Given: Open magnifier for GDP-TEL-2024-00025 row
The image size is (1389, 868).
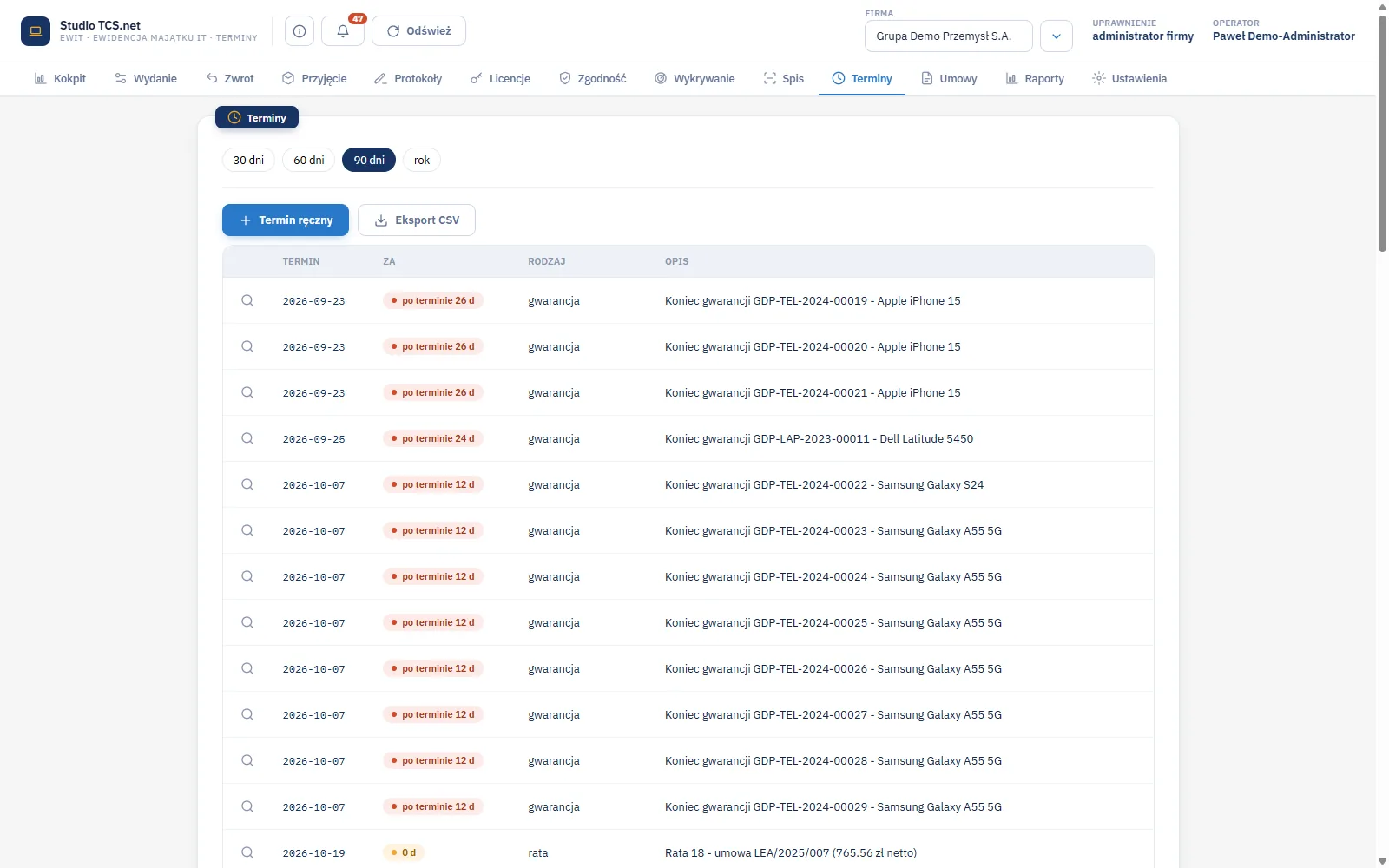Looking at the screenshot, I should 247,622.
